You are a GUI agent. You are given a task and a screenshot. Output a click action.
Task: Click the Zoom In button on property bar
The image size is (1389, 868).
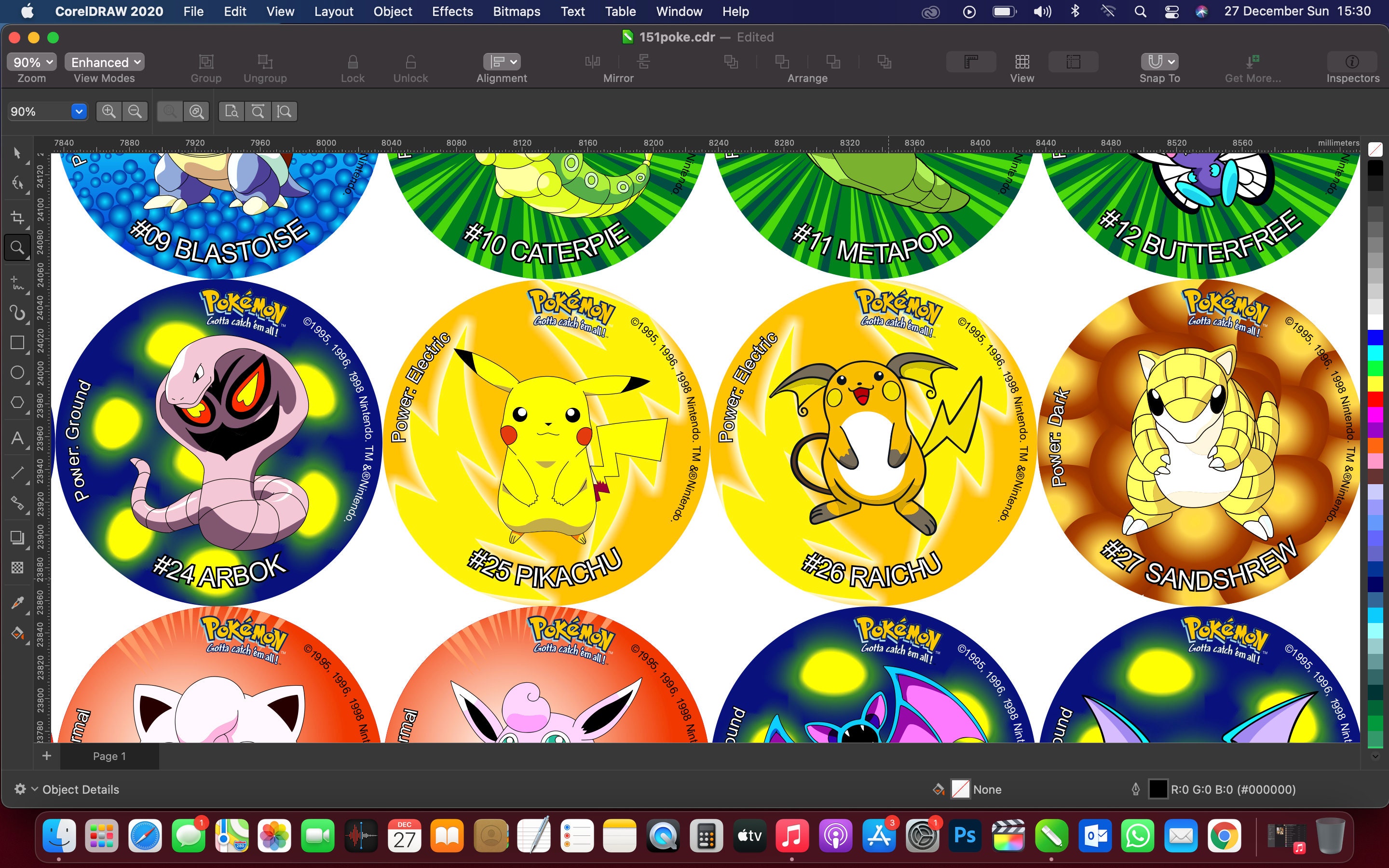[108, 111]
